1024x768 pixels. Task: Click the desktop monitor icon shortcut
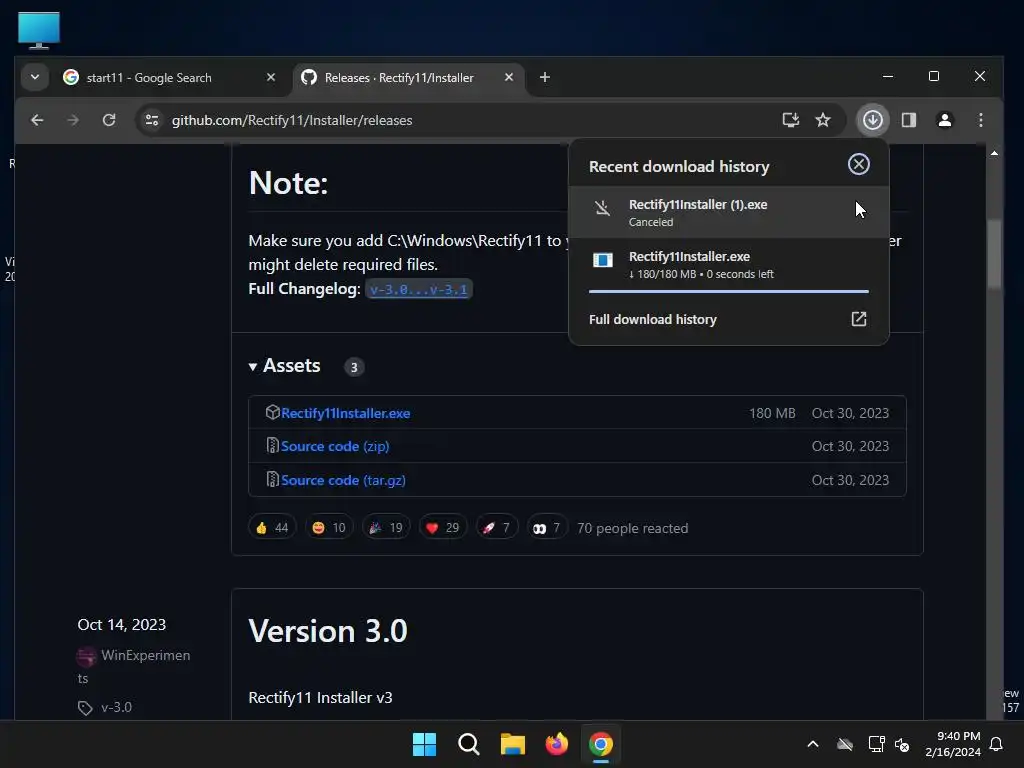[39, 29]
